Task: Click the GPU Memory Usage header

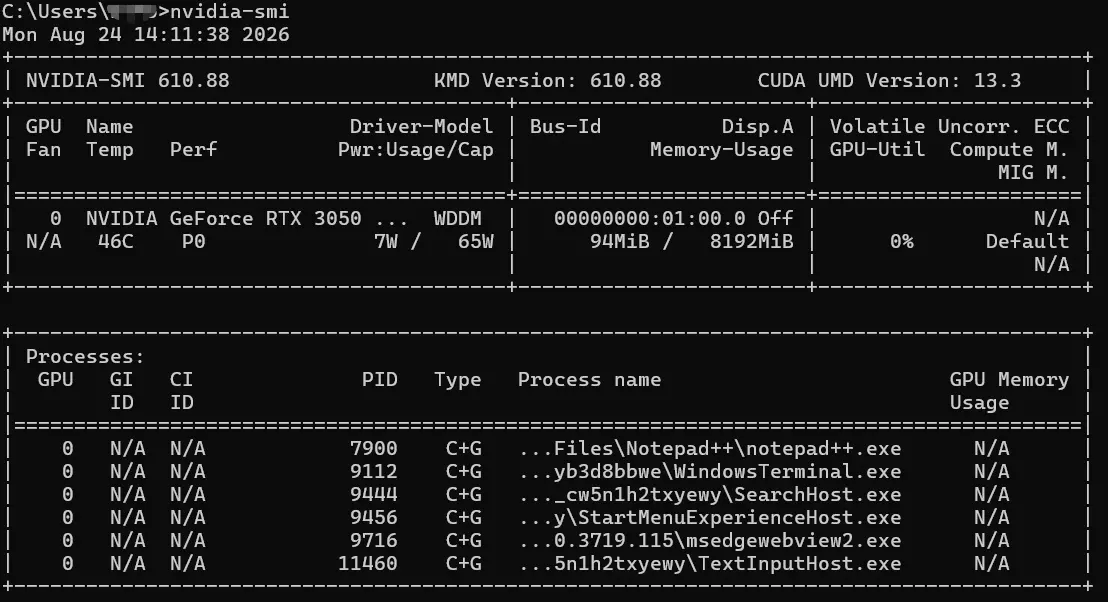Action: tap(1009, 391)
